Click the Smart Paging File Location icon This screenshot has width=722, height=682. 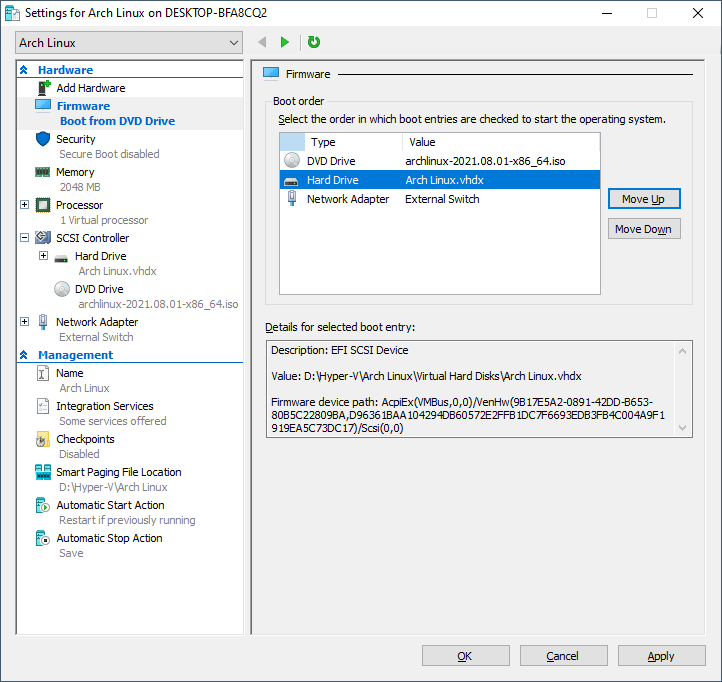43,472
